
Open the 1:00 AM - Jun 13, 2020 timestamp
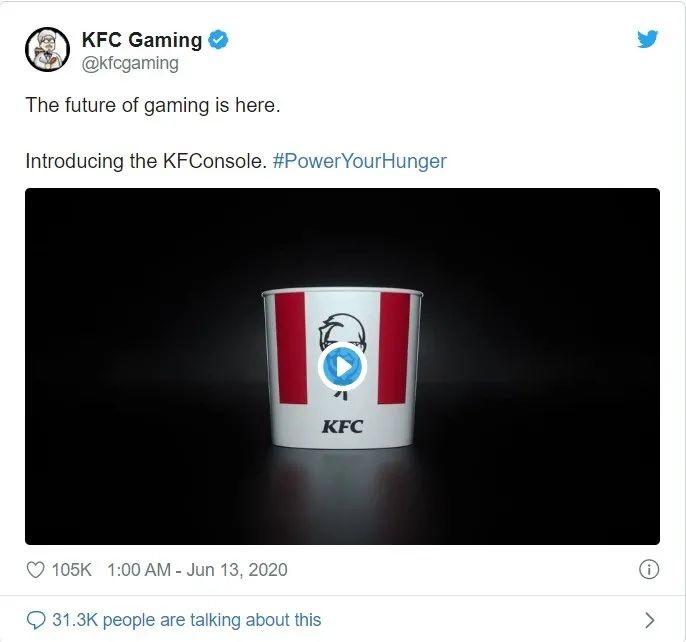click(x=197, y=570)
